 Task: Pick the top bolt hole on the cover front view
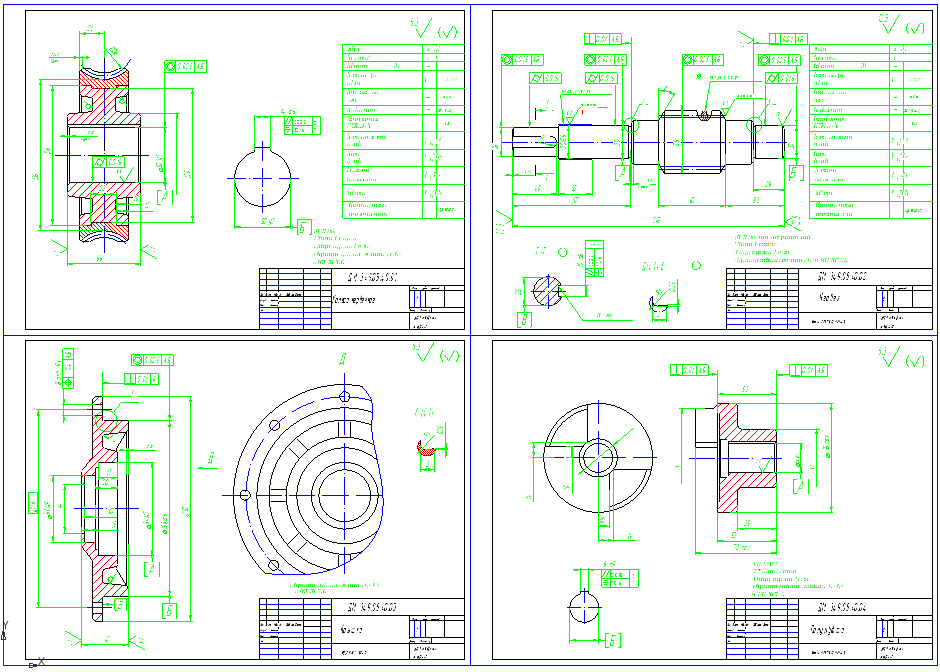pyautogui.click(x=344, y=396)
